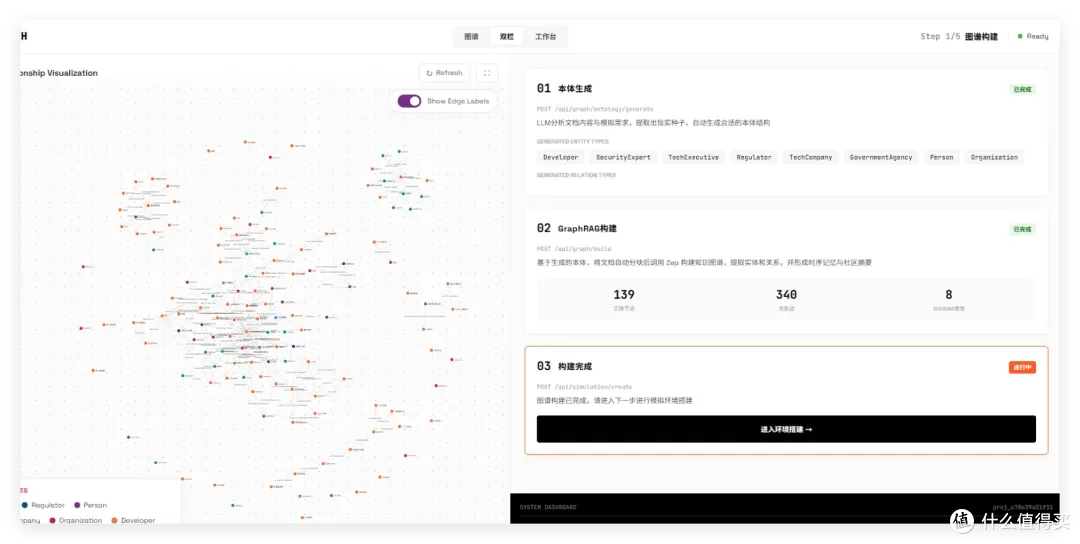Screen dimensions: 1080x544
Task: Click the 进行中 badge of 构建完成
Action: pyautogui.click(x=1022, y=367)
